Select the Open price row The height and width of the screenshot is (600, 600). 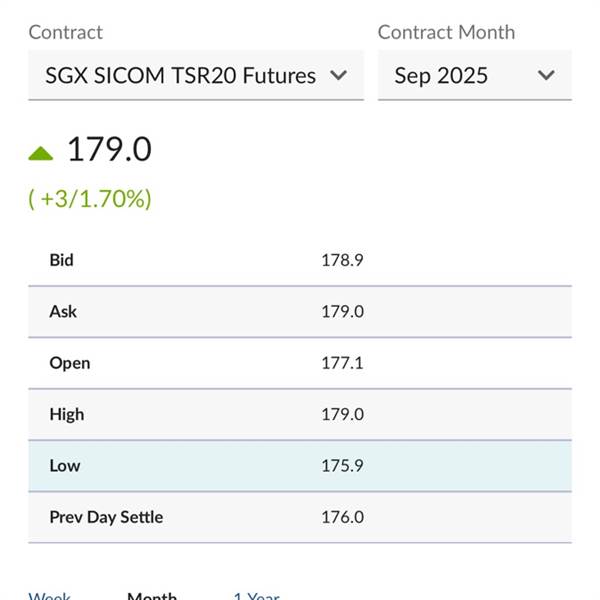[300, 363]
